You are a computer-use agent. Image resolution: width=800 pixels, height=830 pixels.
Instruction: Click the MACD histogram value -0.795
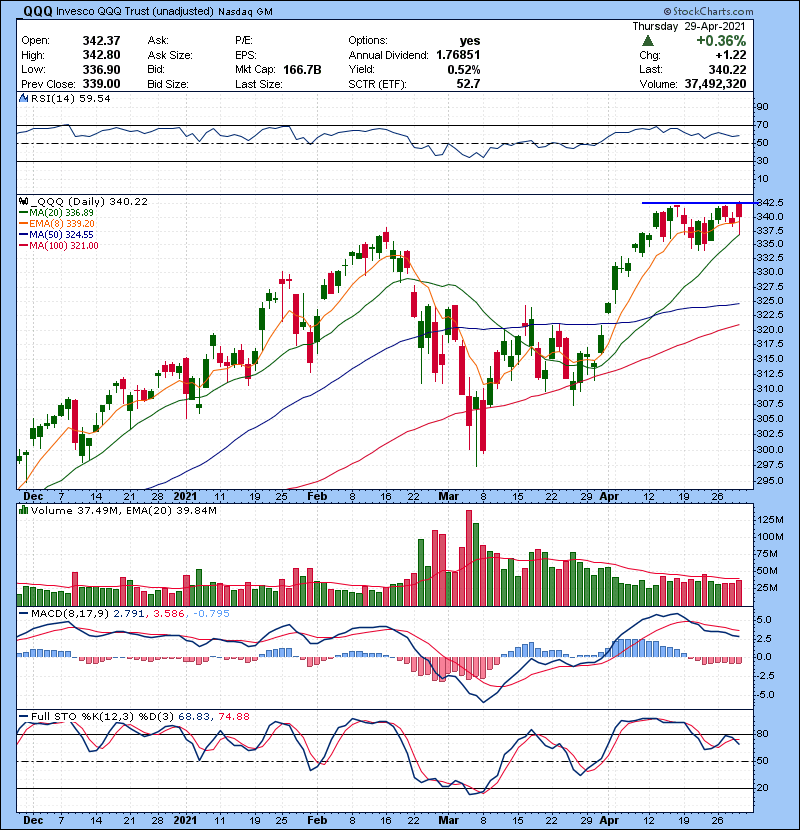pyautogui.click(x=211, y=614)
